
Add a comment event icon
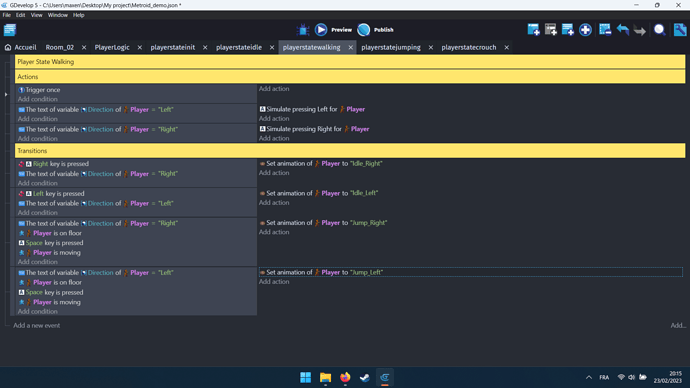(x=568, y=30)
